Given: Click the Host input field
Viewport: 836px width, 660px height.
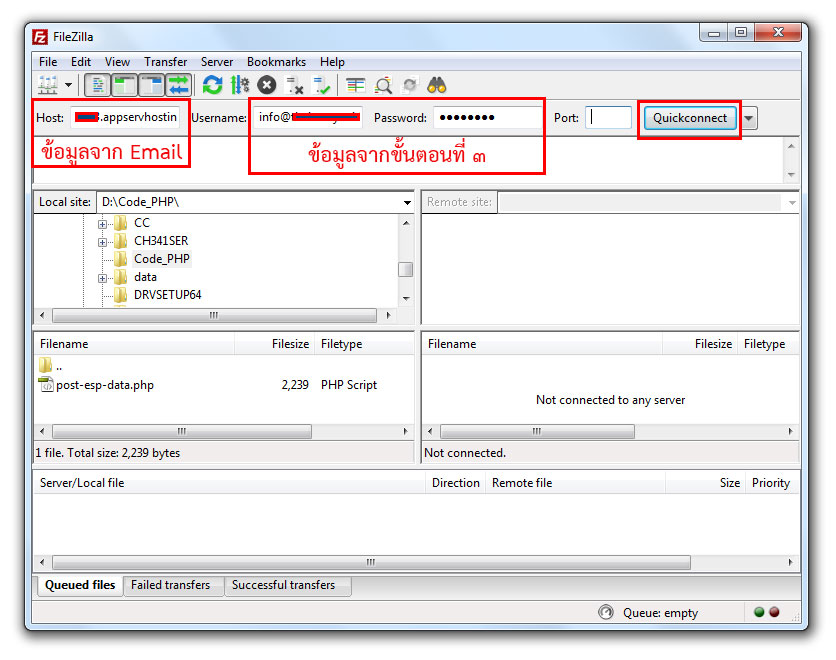Looking at the screenshot, I should [x=125, y=117].
